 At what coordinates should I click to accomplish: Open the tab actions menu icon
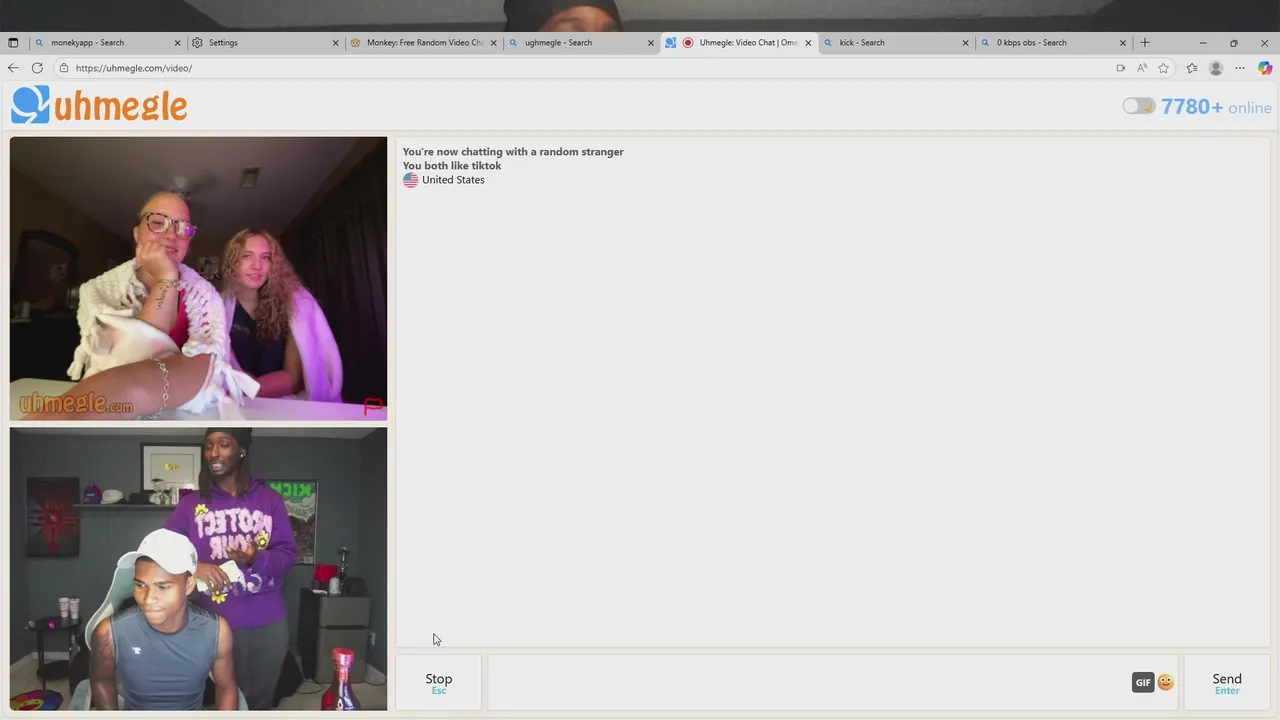[x=13, y=43]
